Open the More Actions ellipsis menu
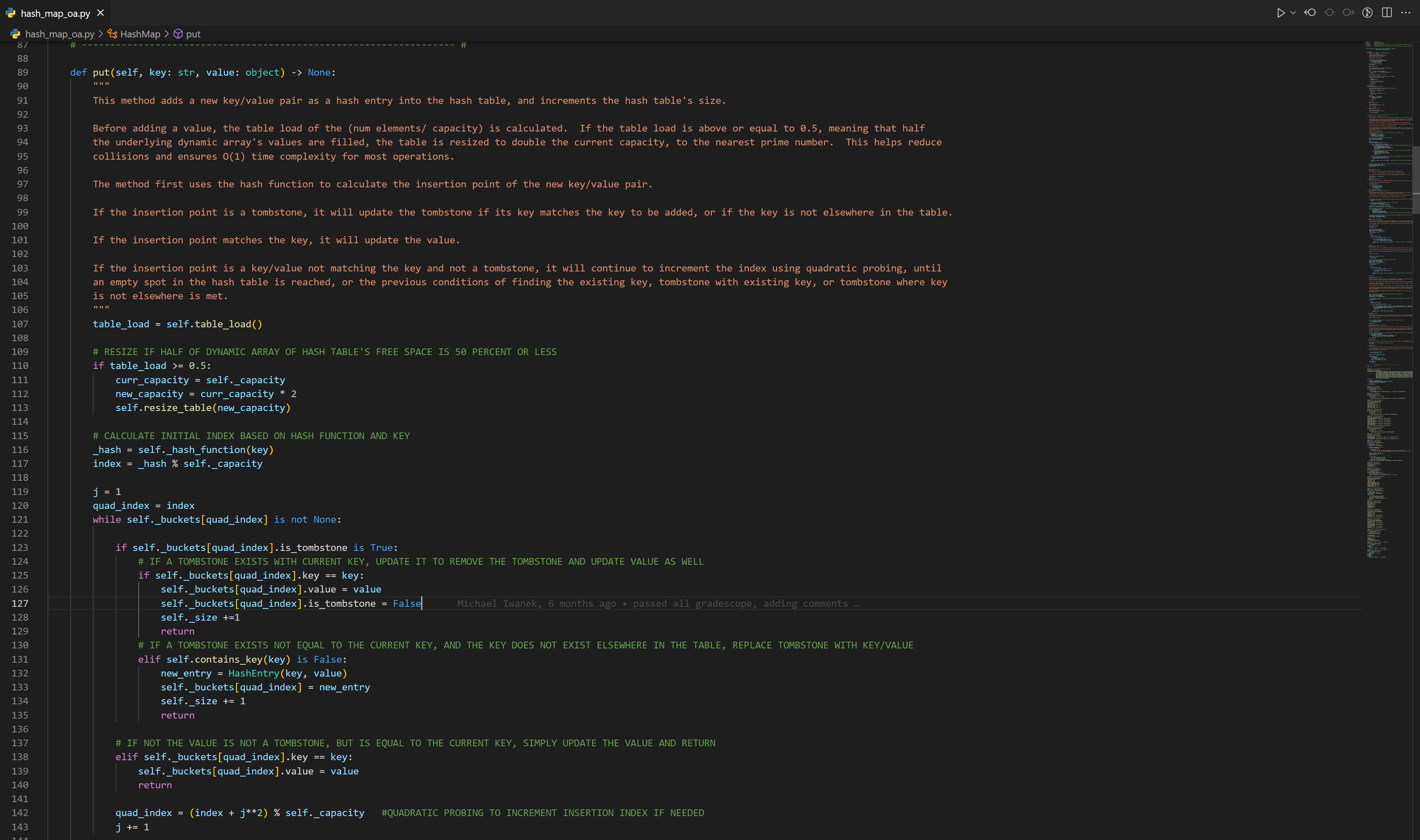The height and width of the screenshot is (840, 1420). coord(1406,13)
